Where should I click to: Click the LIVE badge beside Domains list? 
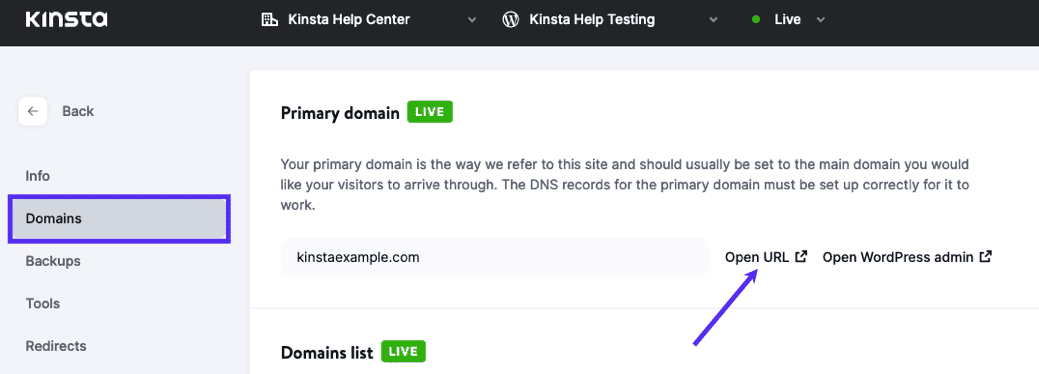tap(403, 351)
